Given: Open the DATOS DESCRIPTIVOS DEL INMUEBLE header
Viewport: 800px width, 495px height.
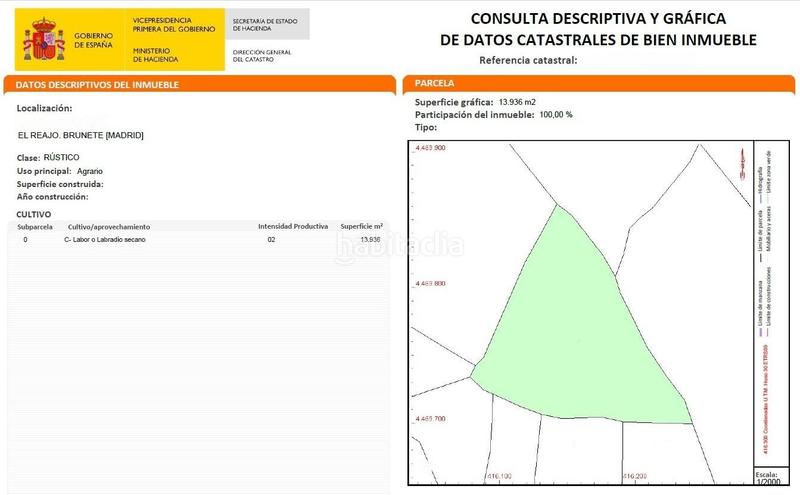Looking at the screenshot, I should [199, 85].
